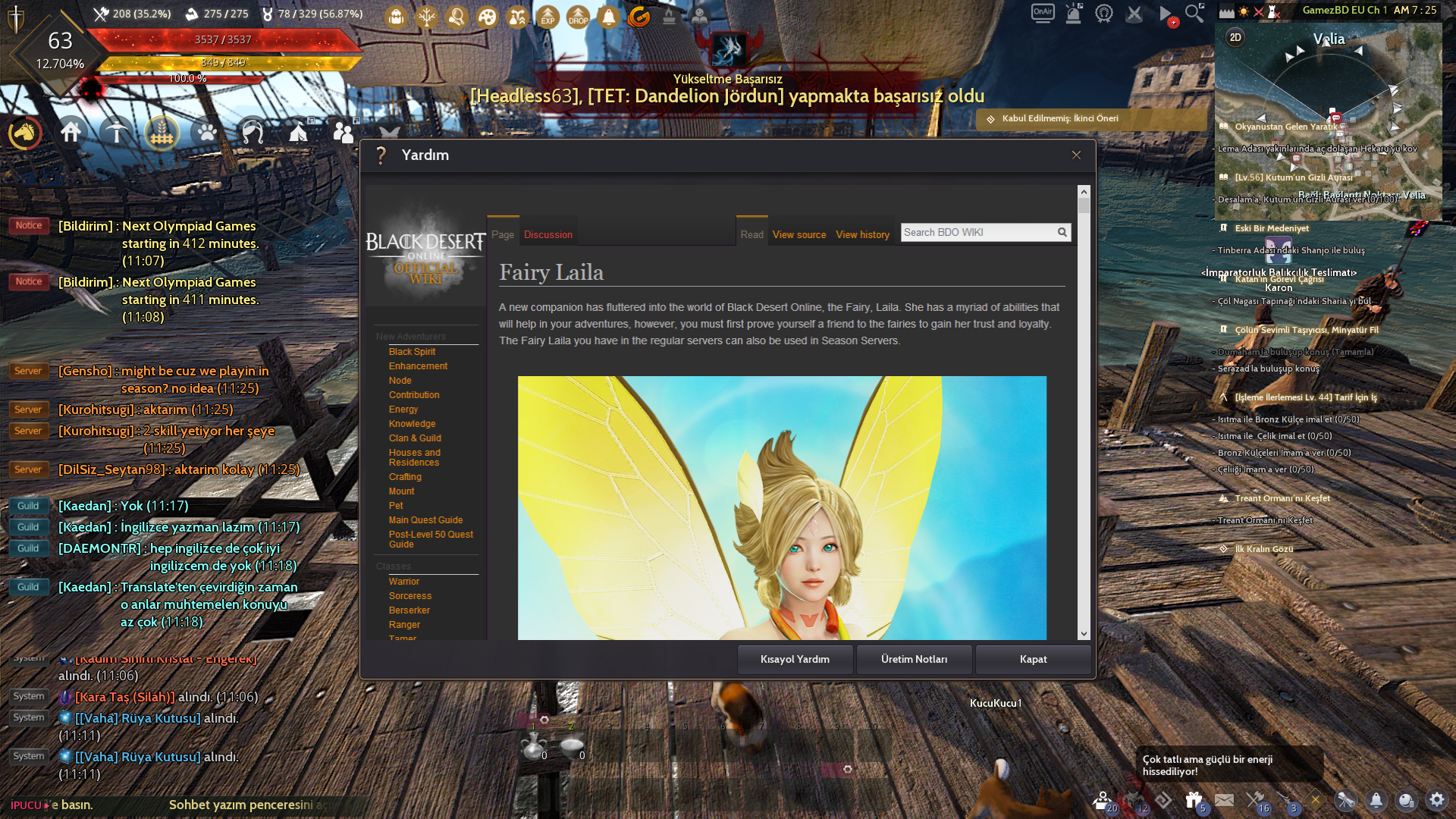Click quest Eski Bir Medeniyet in tracker
This screenshot has height=819, width=1456.
(1271, 228)
